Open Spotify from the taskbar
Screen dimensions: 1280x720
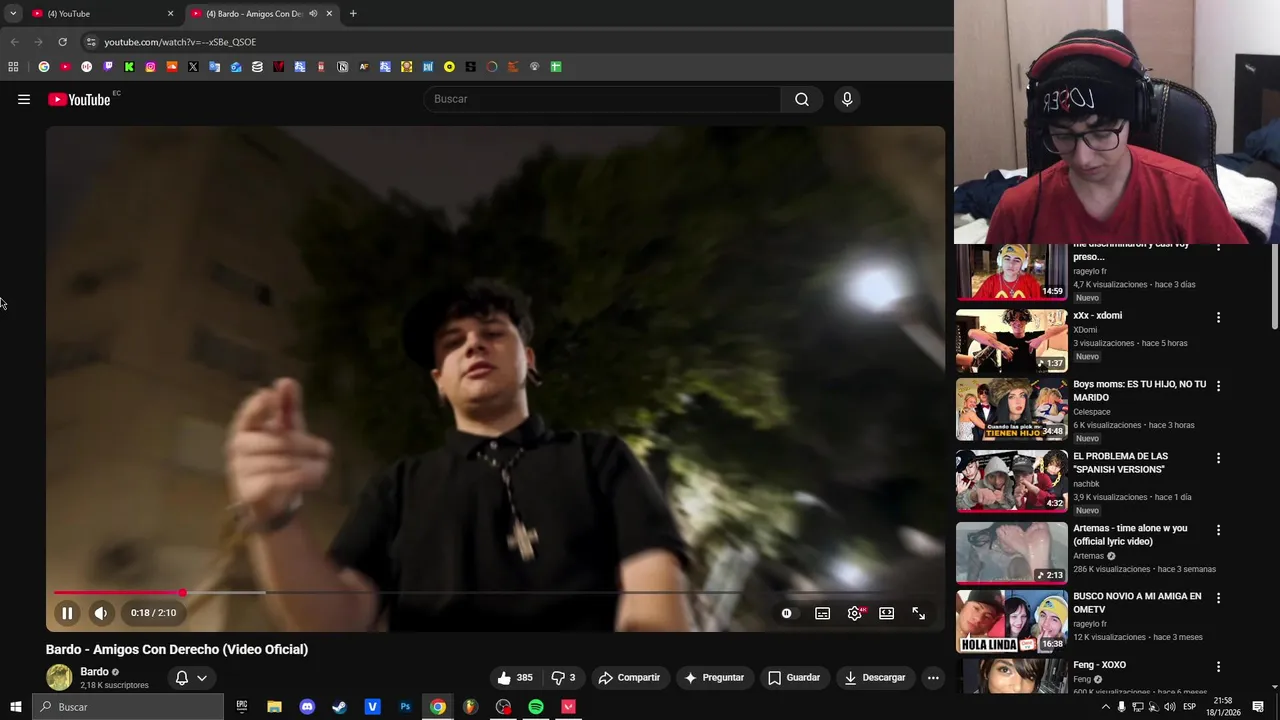536,707
